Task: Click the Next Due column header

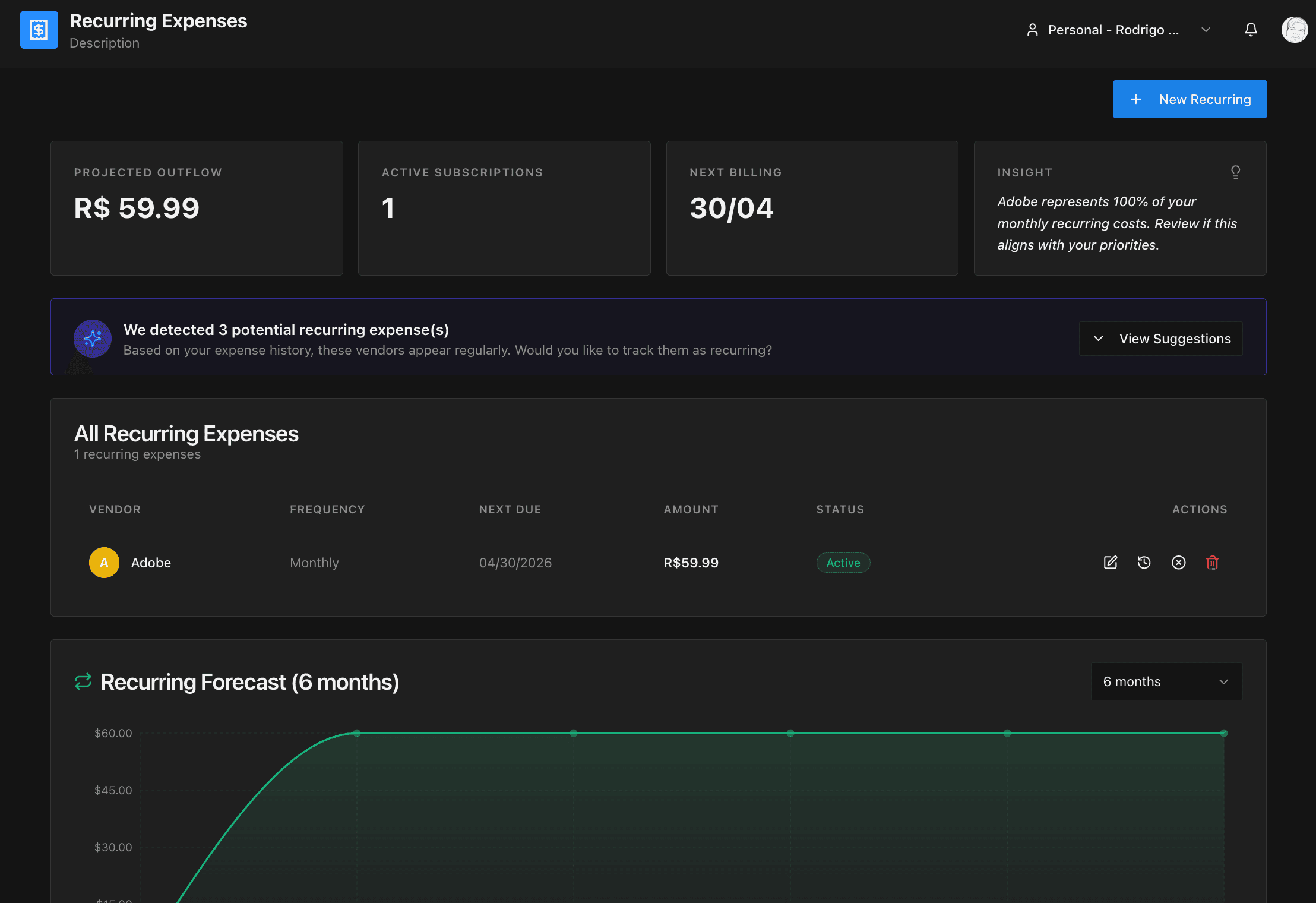Action: click(x=510, y=509)
